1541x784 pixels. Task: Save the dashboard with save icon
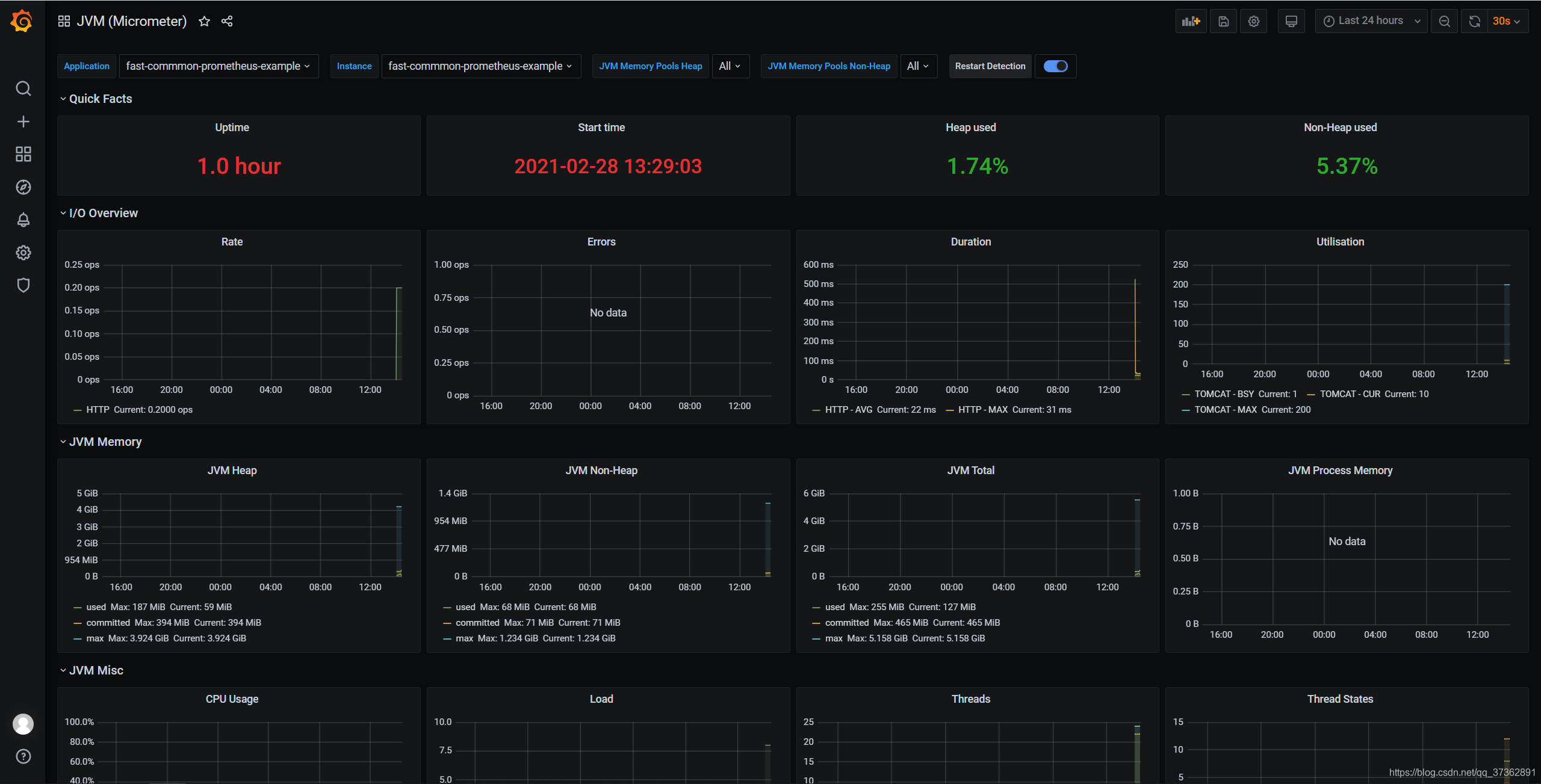coord(1223,21)
